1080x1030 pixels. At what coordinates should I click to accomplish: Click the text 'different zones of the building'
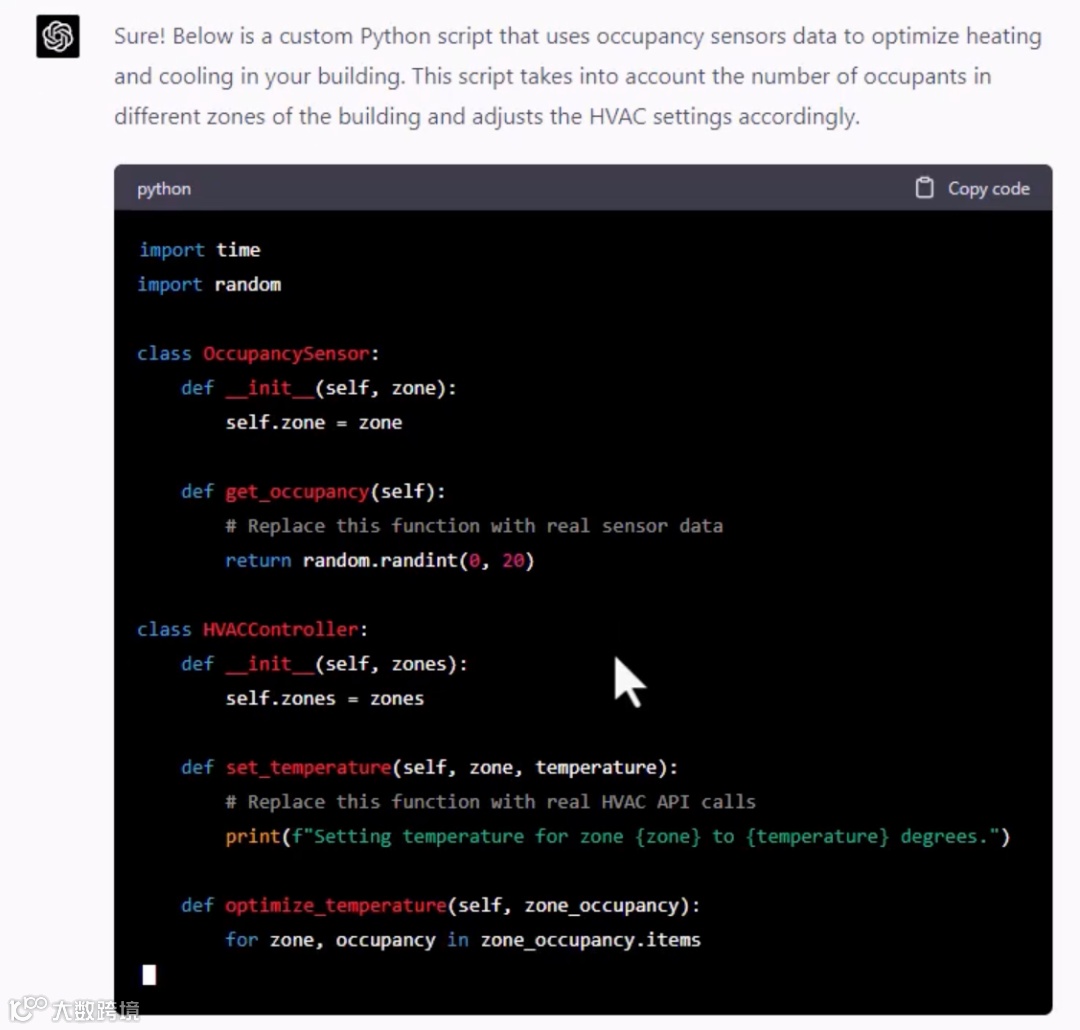(x=267, y=116)
